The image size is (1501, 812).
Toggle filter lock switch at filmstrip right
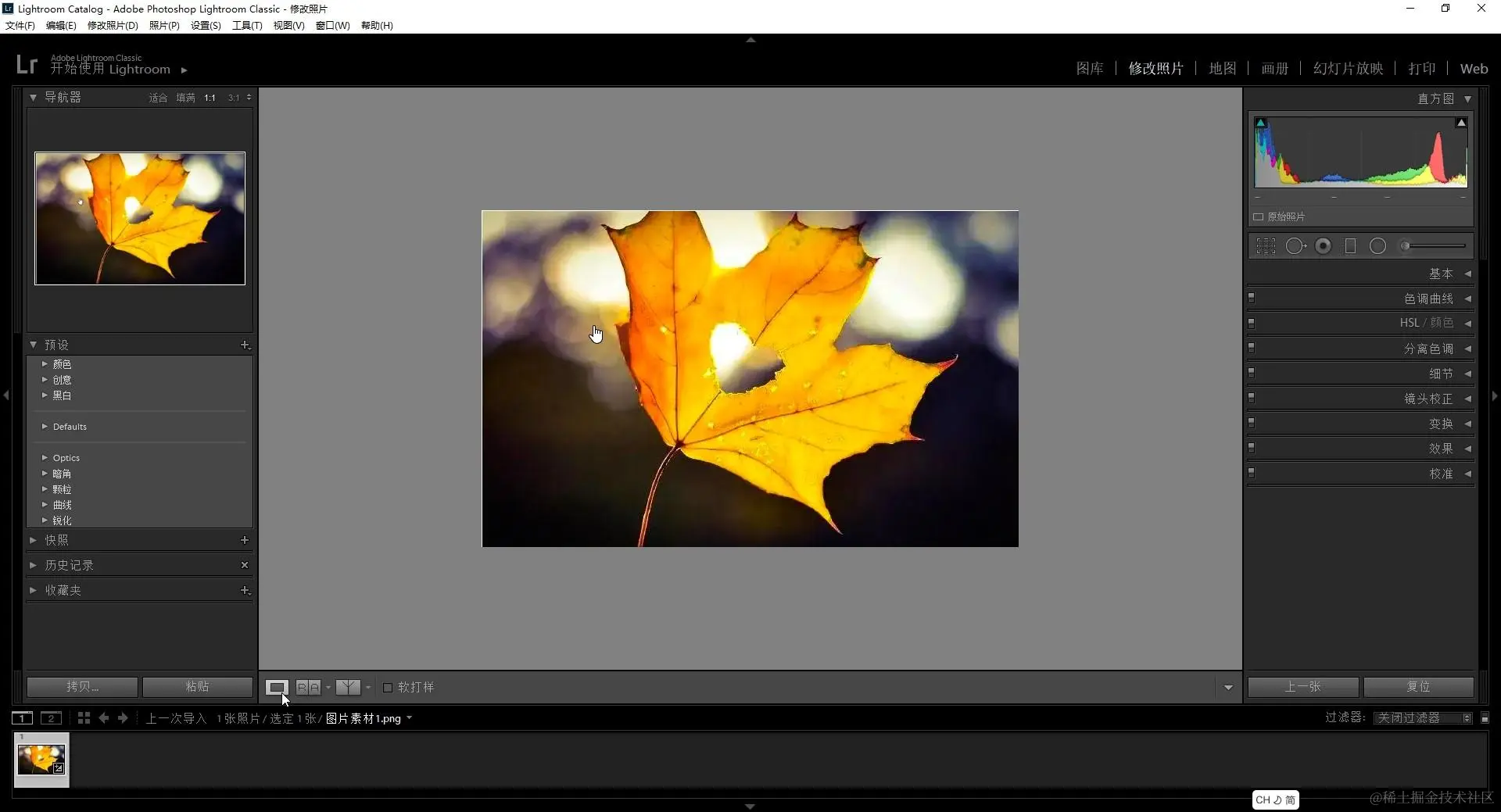pos(1485,717)
